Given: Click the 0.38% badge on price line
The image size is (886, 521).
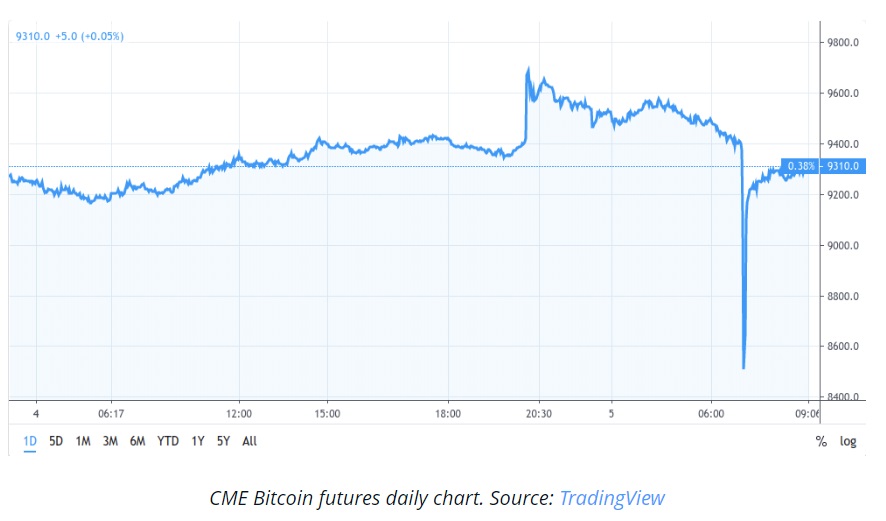Looking at the screenshot, I should pos(802,166).
